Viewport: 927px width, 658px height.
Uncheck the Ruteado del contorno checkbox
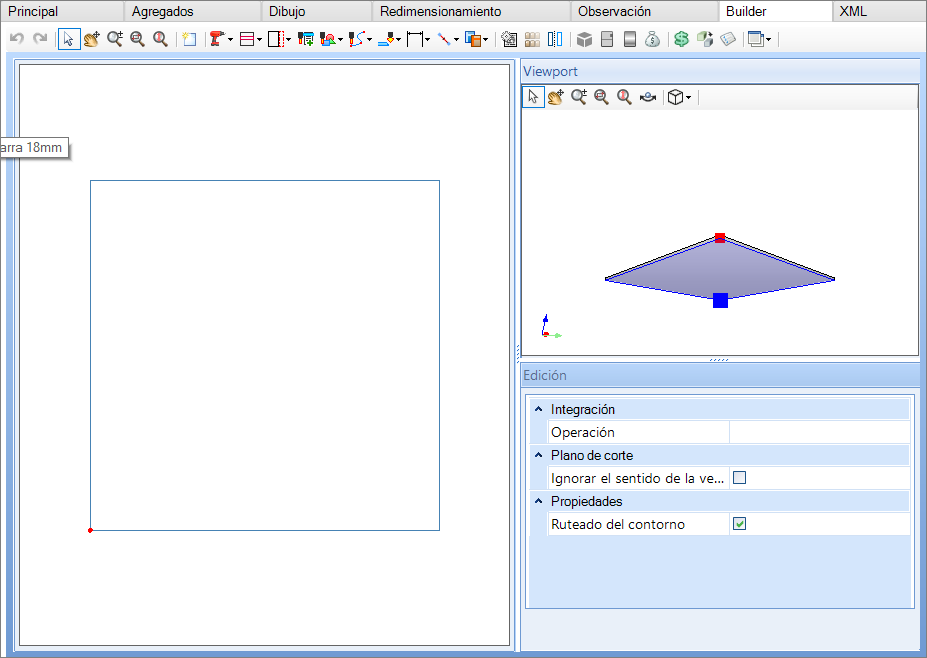coord(740,524)
